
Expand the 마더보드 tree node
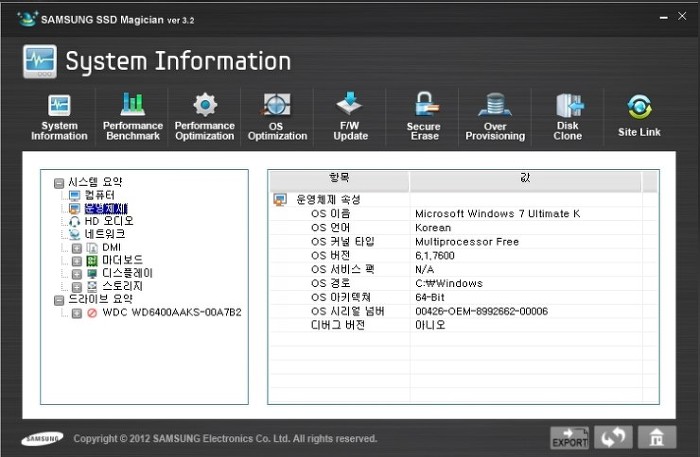(77, 261)
